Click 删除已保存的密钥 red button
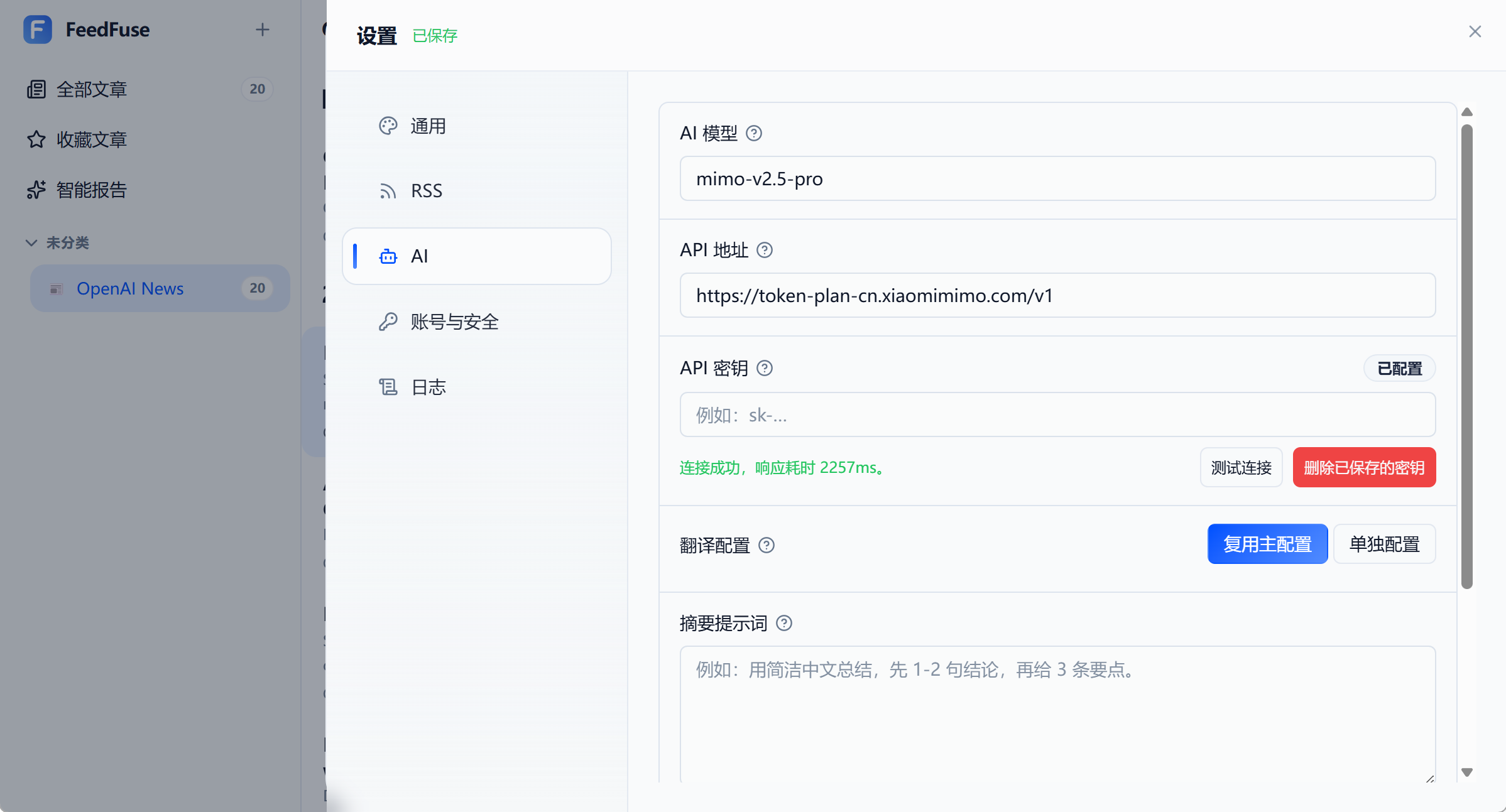 pyautogui.click(x=1364, y=468)
